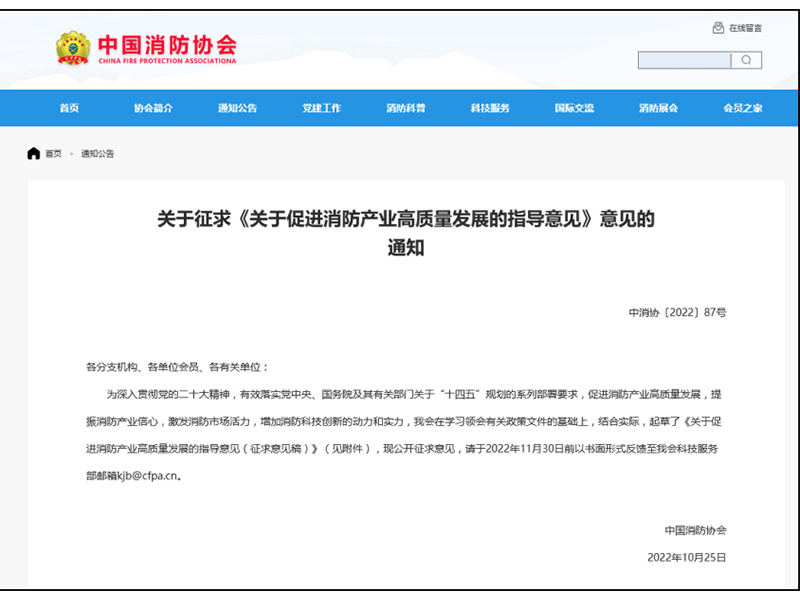The width and height of the screenshot is (800, 600).
Task: Go to 会员之家 section
Action: tap(742, 108)
